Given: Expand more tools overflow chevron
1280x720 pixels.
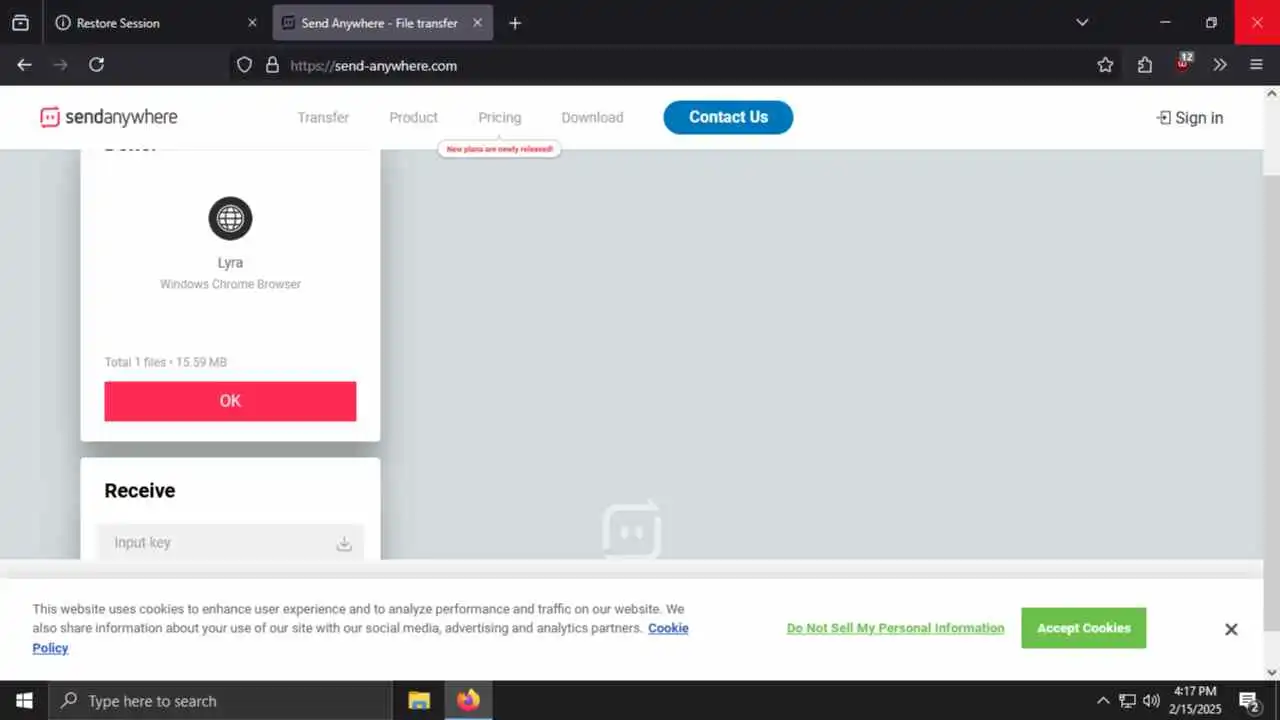Looking at the screenshot, I should pos(1220,65).
